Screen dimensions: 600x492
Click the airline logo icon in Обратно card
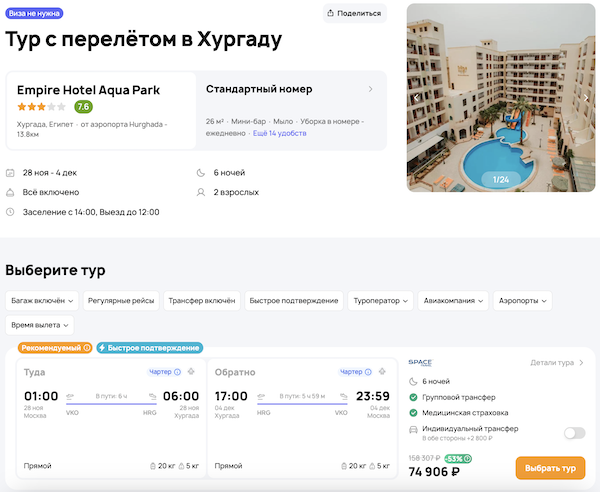click(x=381, y=372)
